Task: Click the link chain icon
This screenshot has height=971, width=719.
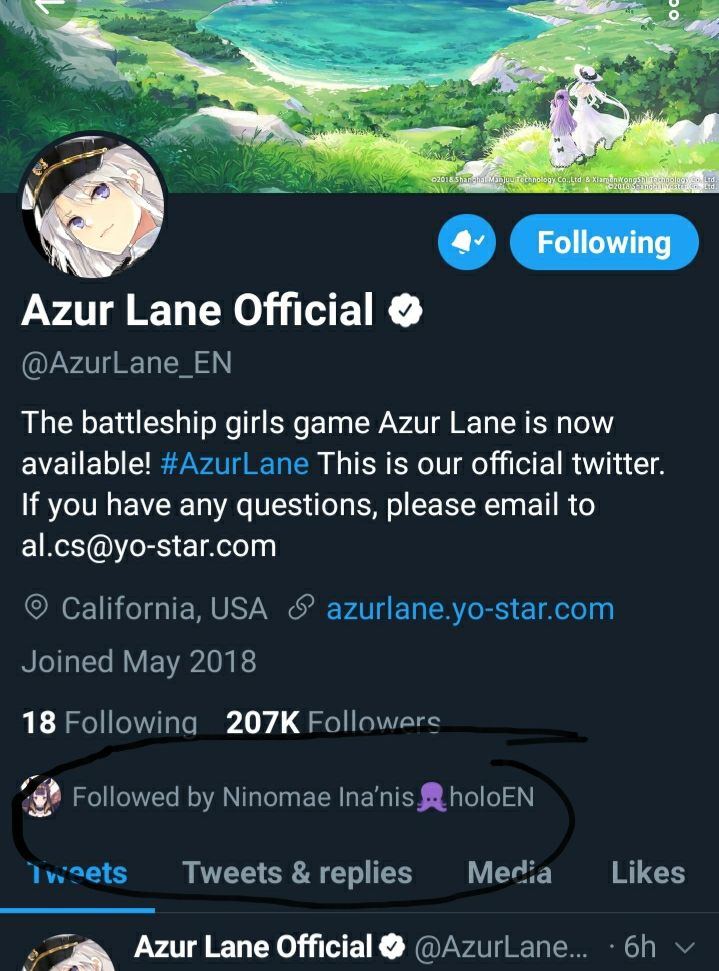Action: tap(302, 608)
